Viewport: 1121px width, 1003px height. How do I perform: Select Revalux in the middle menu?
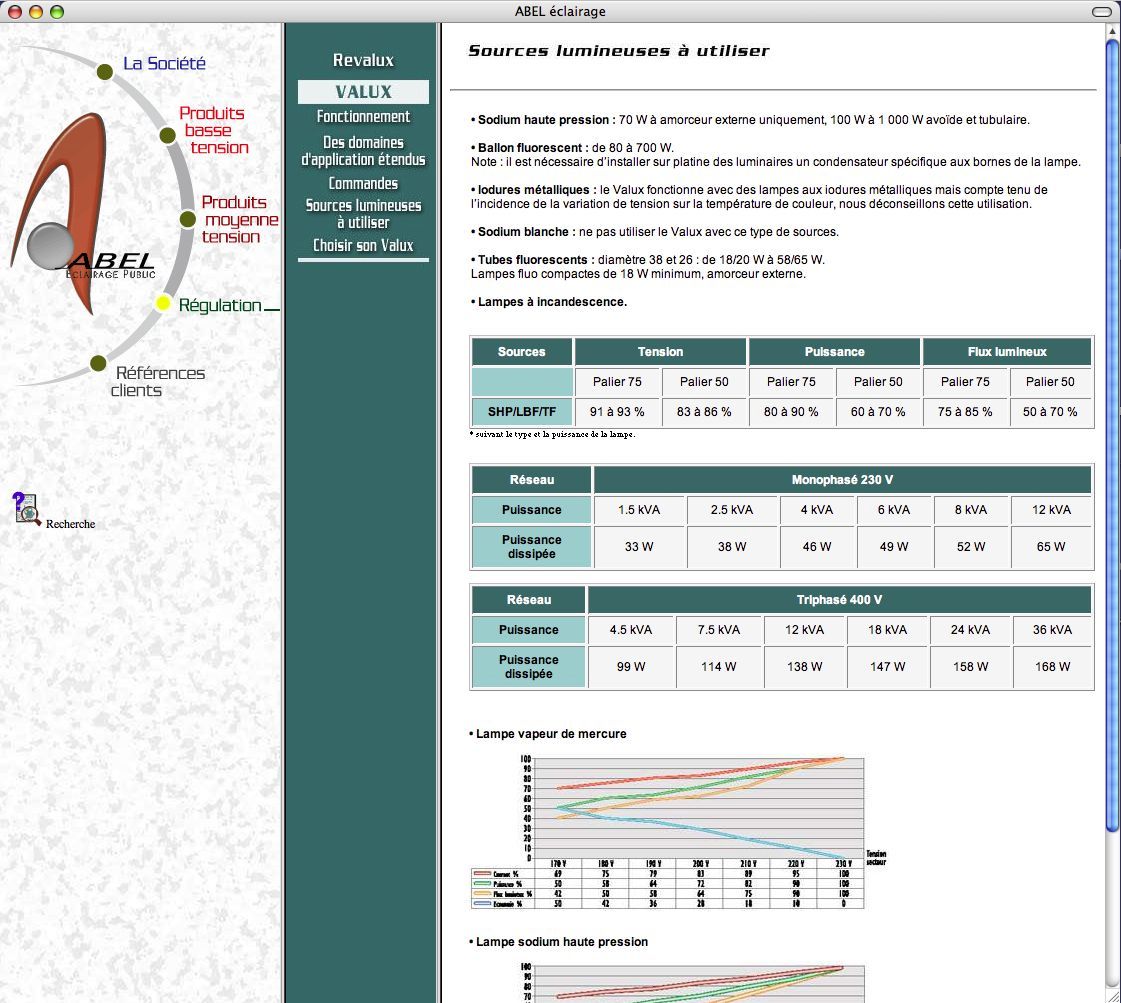[x=363, y=60]
